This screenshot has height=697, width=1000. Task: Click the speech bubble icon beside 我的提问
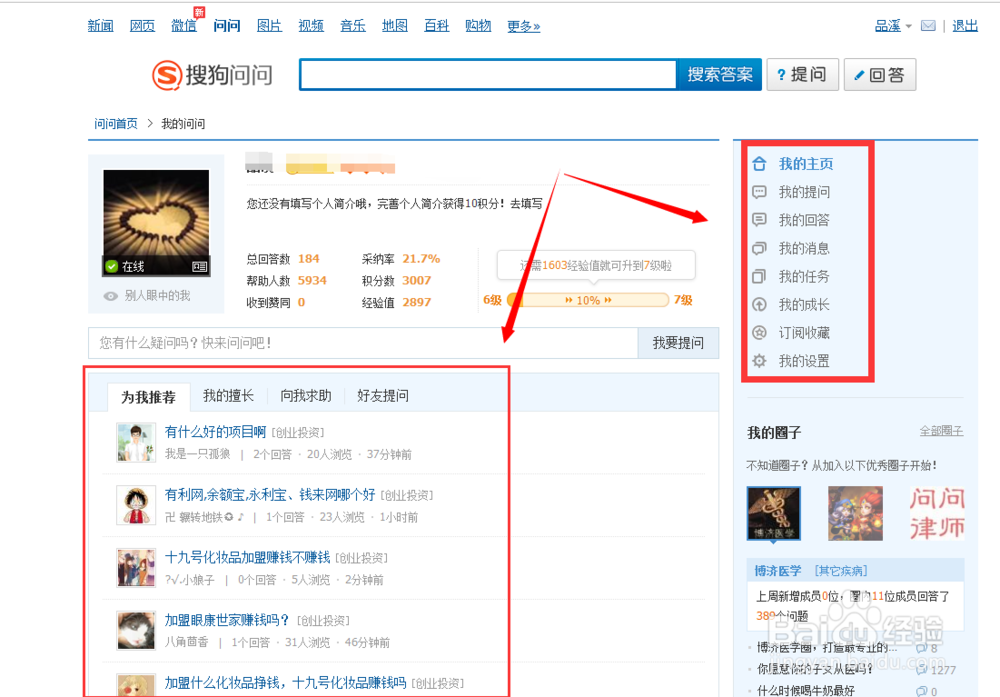coord(759,192)
